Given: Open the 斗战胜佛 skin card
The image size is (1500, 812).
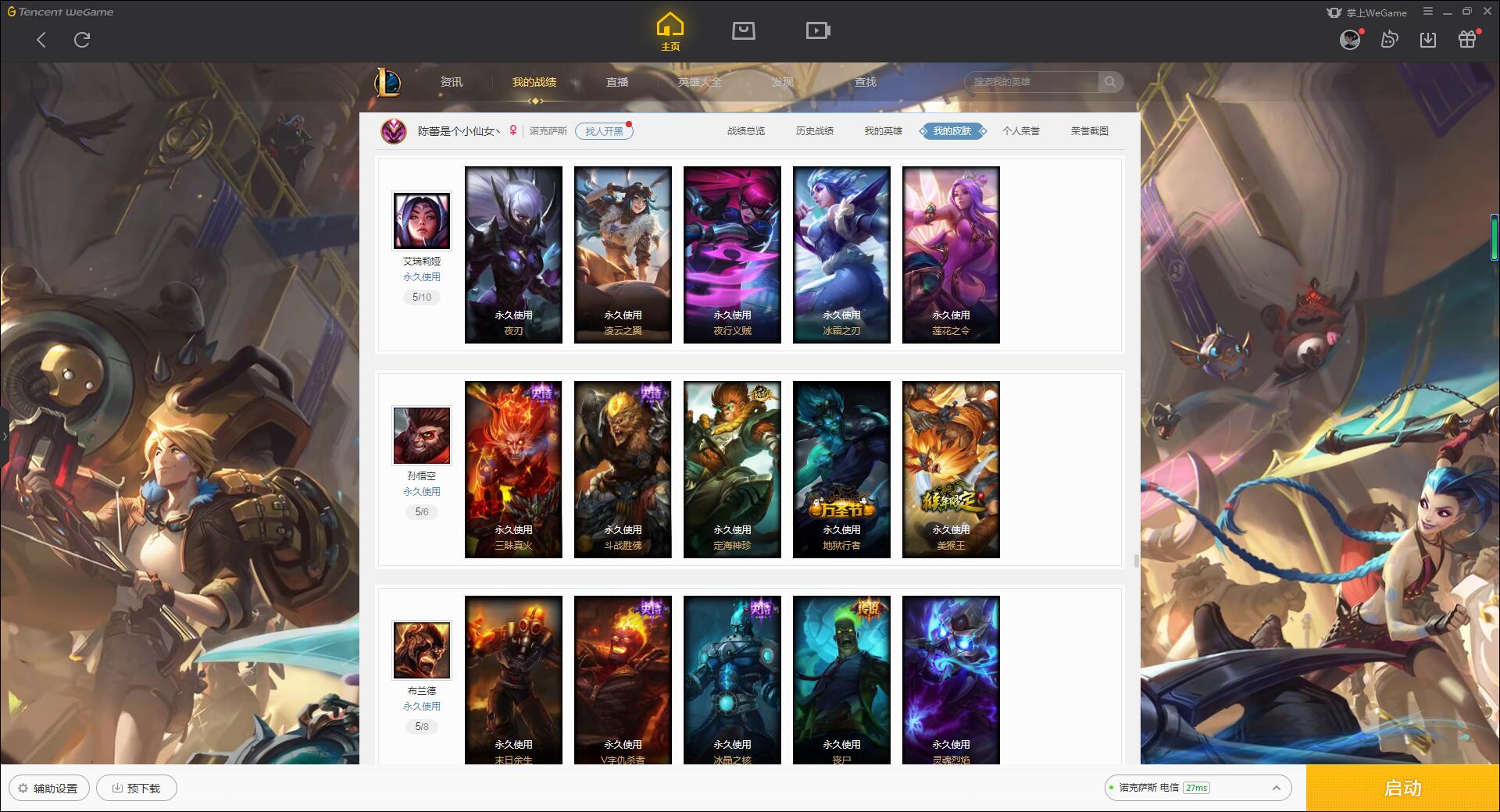Looking at the screenshot, I should [x=623, y=469].
